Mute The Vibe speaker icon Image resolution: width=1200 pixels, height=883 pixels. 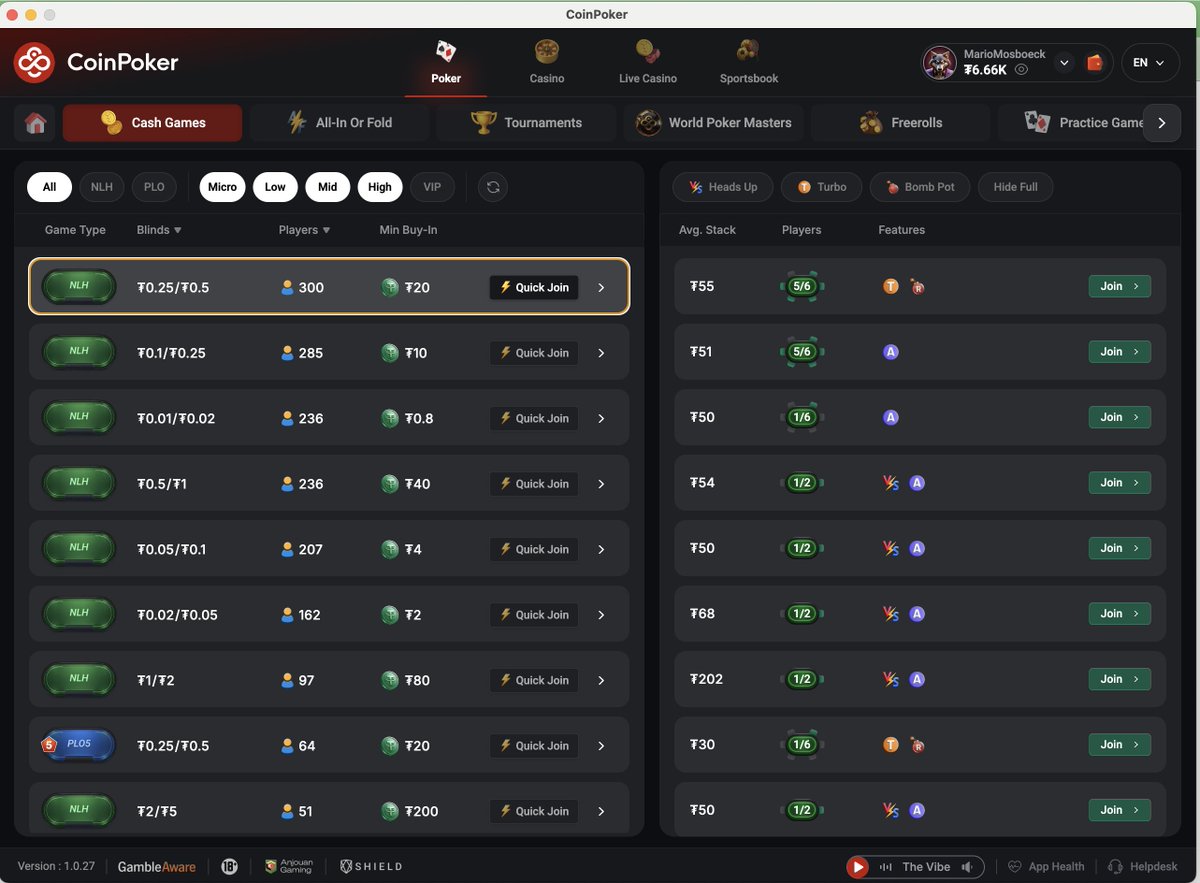(967, 867)
